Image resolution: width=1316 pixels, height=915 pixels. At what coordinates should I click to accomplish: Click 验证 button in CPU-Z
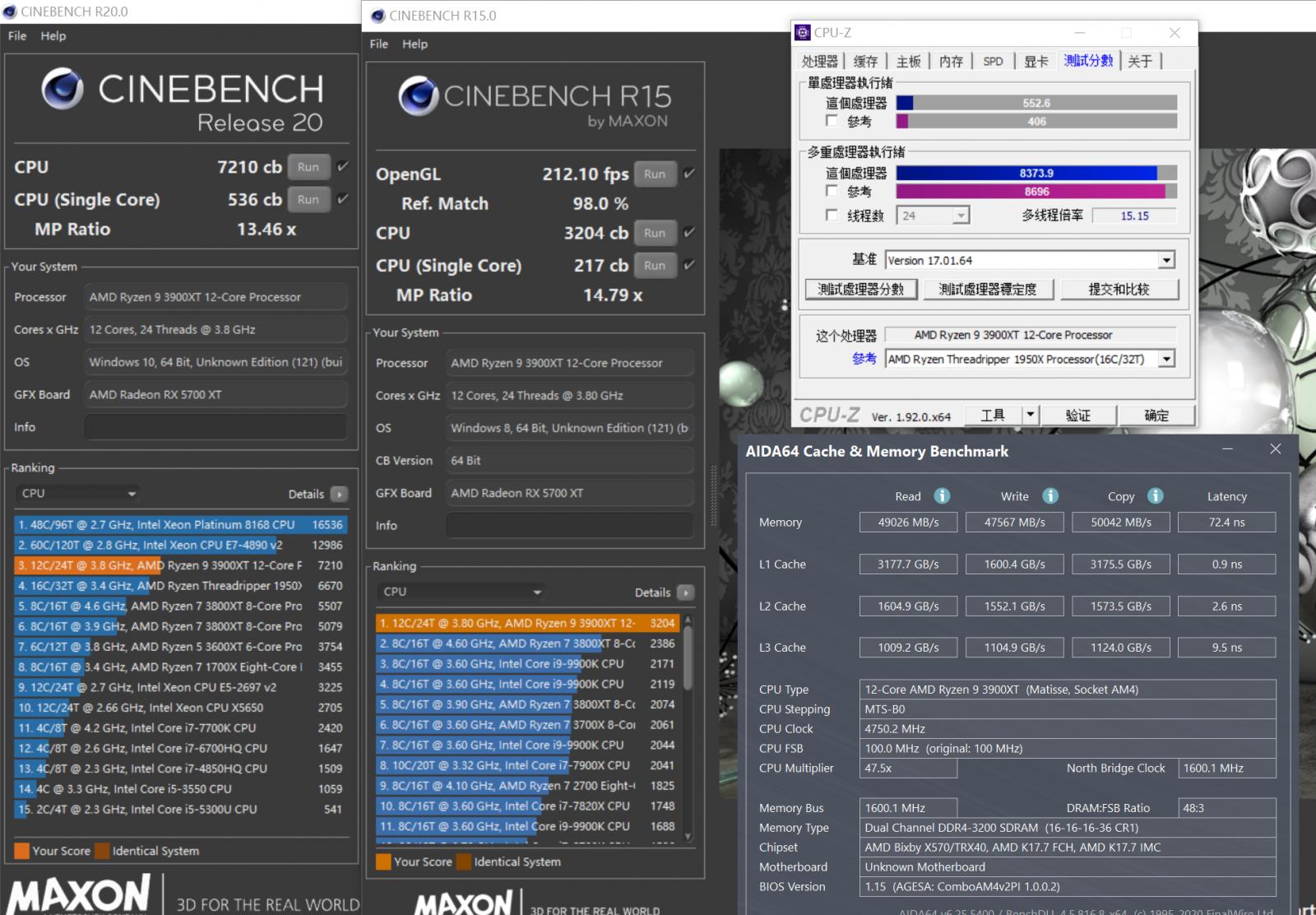pyautogui.click(x=1077, y=415)
